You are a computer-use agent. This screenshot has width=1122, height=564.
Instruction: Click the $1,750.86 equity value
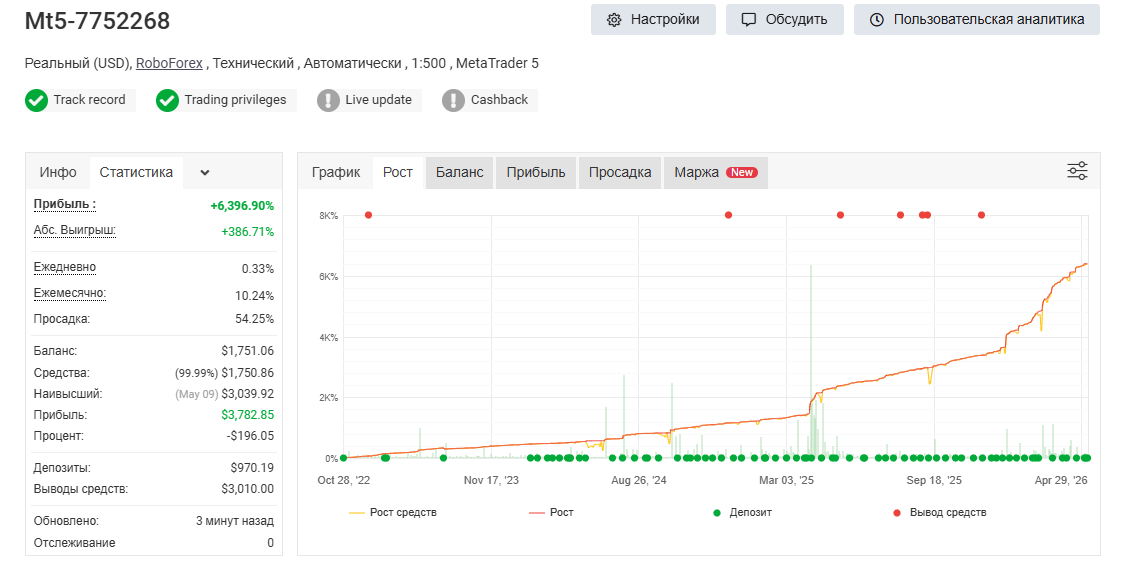pyautogui.click(x=248, y=373)
